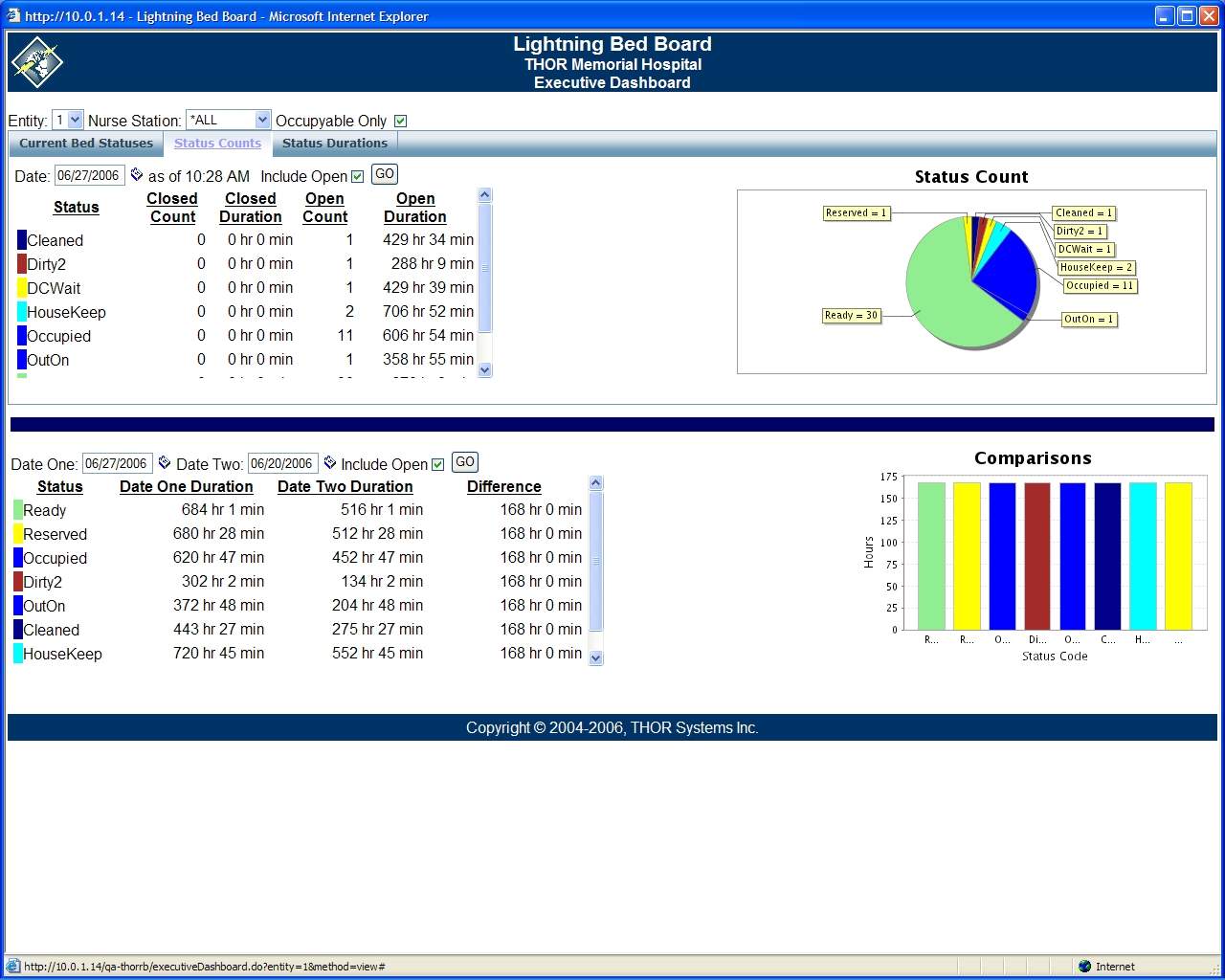1225x980 pixels.
Task: Click Ready date one duration 684 hr 1 min
Action: click(222, 510)
